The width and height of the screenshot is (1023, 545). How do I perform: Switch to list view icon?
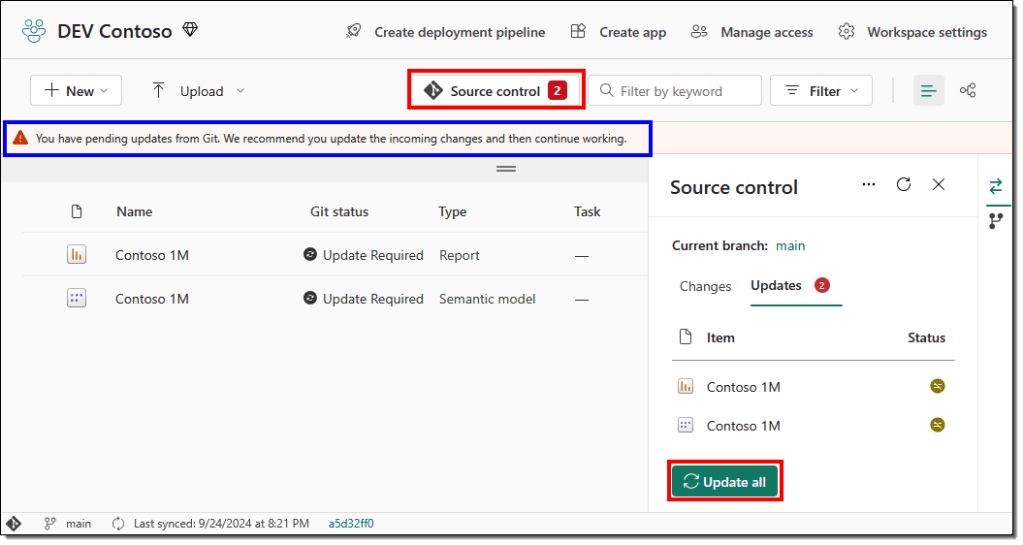tap(928, 91)
